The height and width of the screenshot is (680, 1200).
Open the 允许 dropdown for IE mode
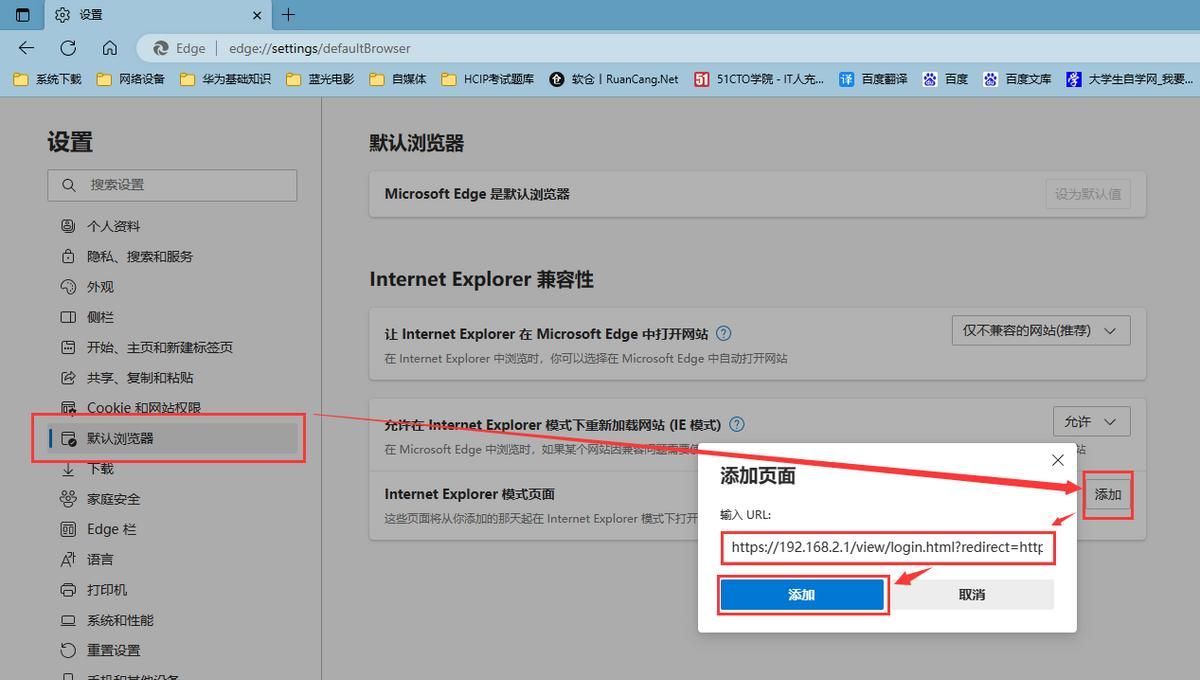(x=1091, y=421)
